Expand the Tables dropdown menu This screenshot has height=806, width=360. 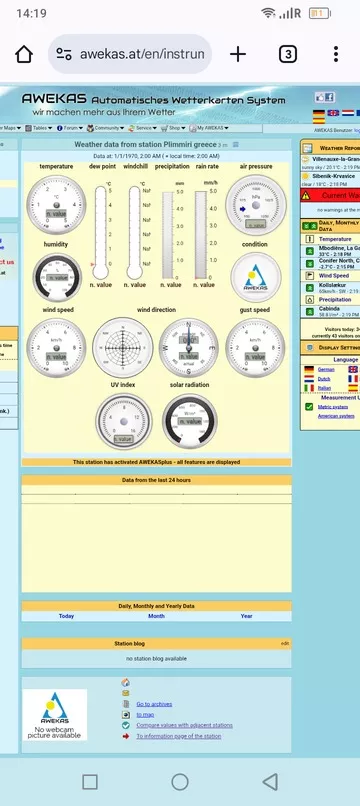pyautogui.click(x=39, y=128)
